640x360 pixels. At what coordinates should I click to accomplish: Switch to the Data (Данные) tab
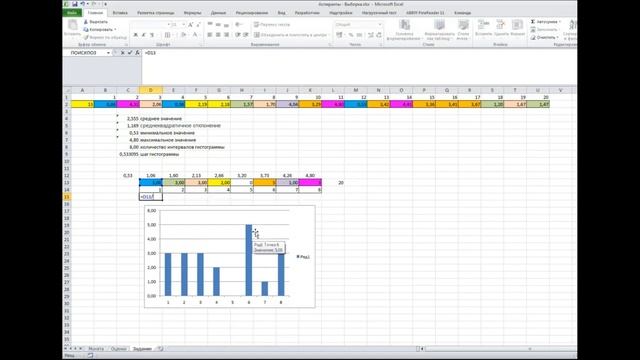218,13
